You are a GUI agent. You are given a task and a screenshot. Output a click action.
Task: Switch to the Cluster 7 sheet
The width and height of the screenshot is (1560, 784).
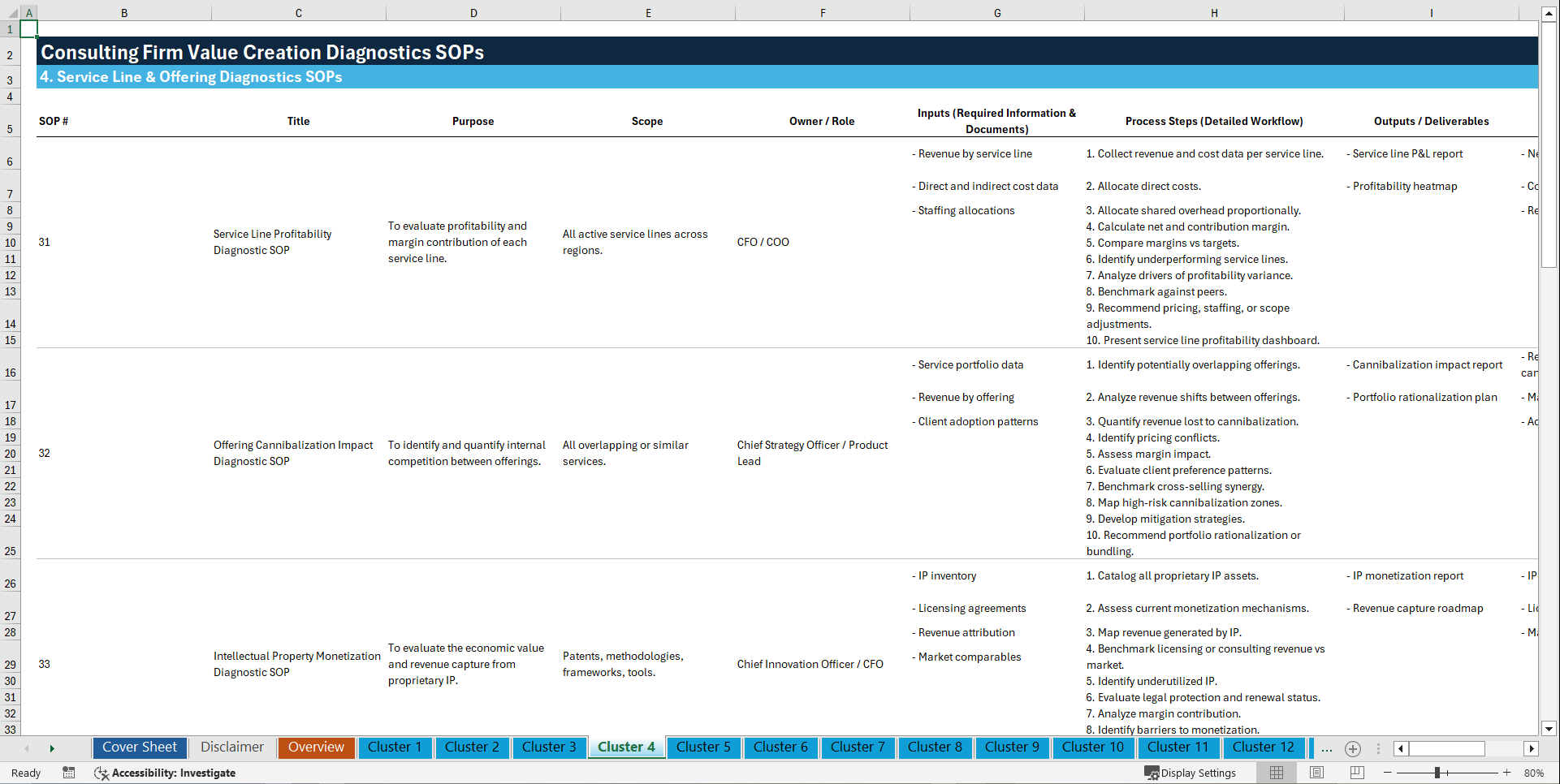[x=858, y=747]
